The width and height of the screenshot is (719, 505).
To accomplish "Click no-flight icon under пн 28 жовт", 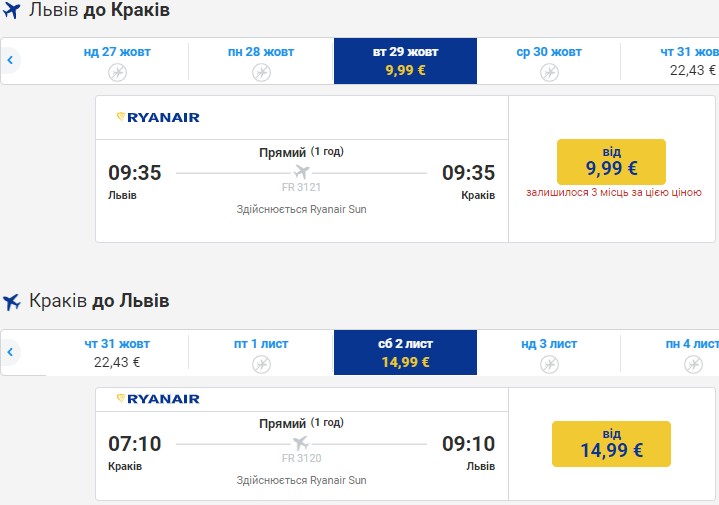I will tap(261, 72).
